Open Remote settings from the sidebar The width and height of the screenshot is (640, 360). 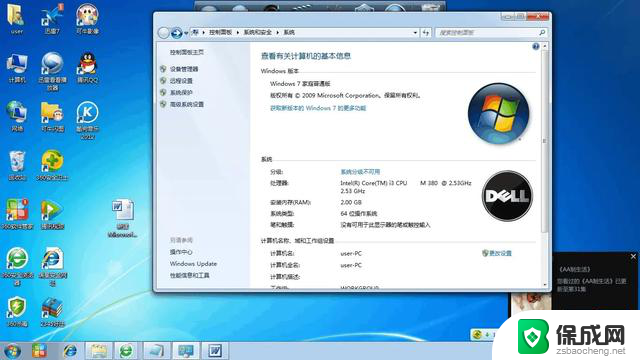coord(181,81)
